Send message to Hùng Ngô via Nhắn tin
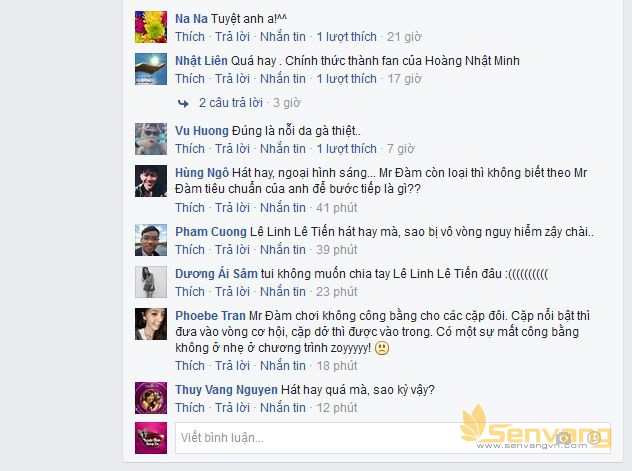632x471 pixels. point(283,207)
